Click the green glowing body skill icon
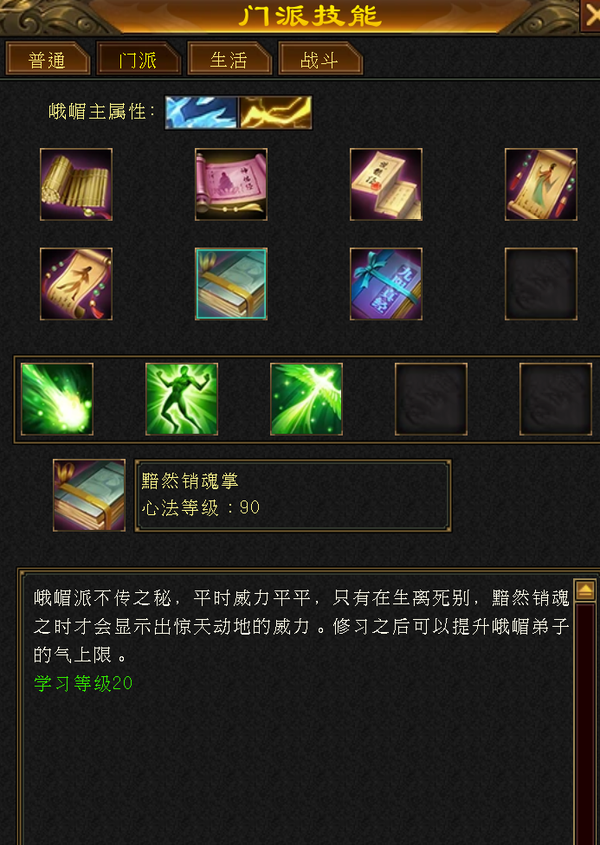The width and height of the screenshot is (600, 845). point(182,399)
